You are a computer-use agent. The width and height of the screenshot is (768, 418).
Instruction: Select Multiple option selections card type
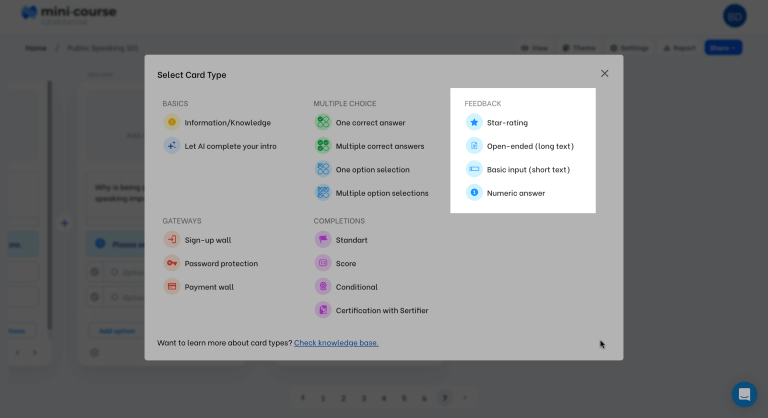(x=381, y=193)
